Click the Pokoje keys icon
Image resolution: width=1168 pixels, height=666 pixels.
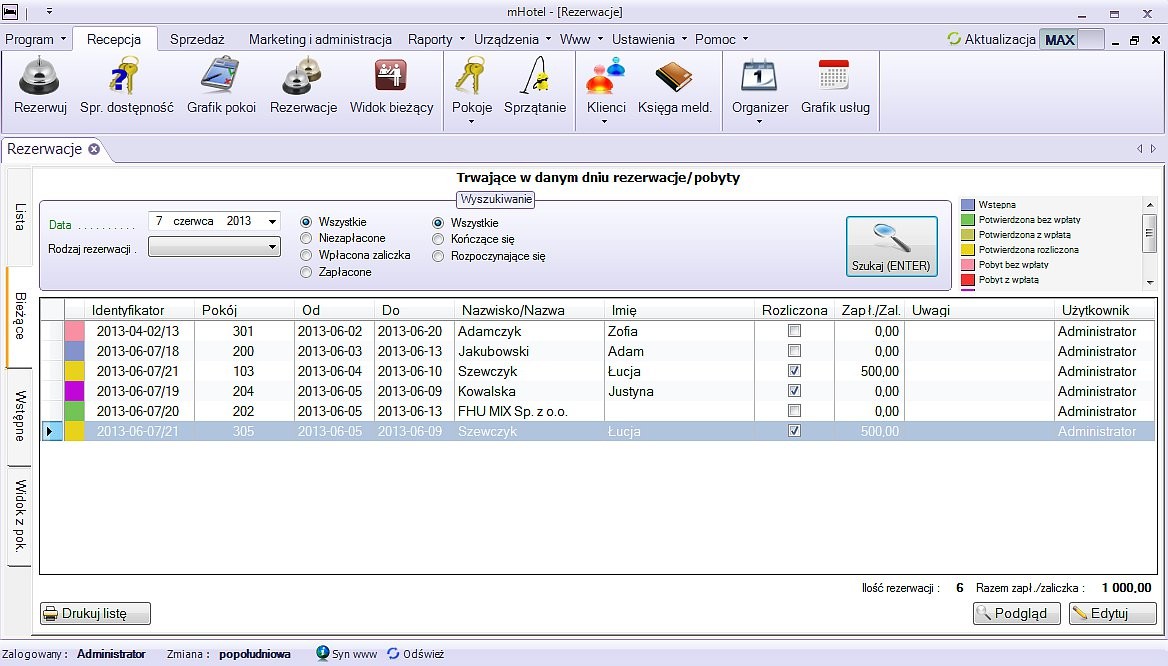[x=472, y=77]
